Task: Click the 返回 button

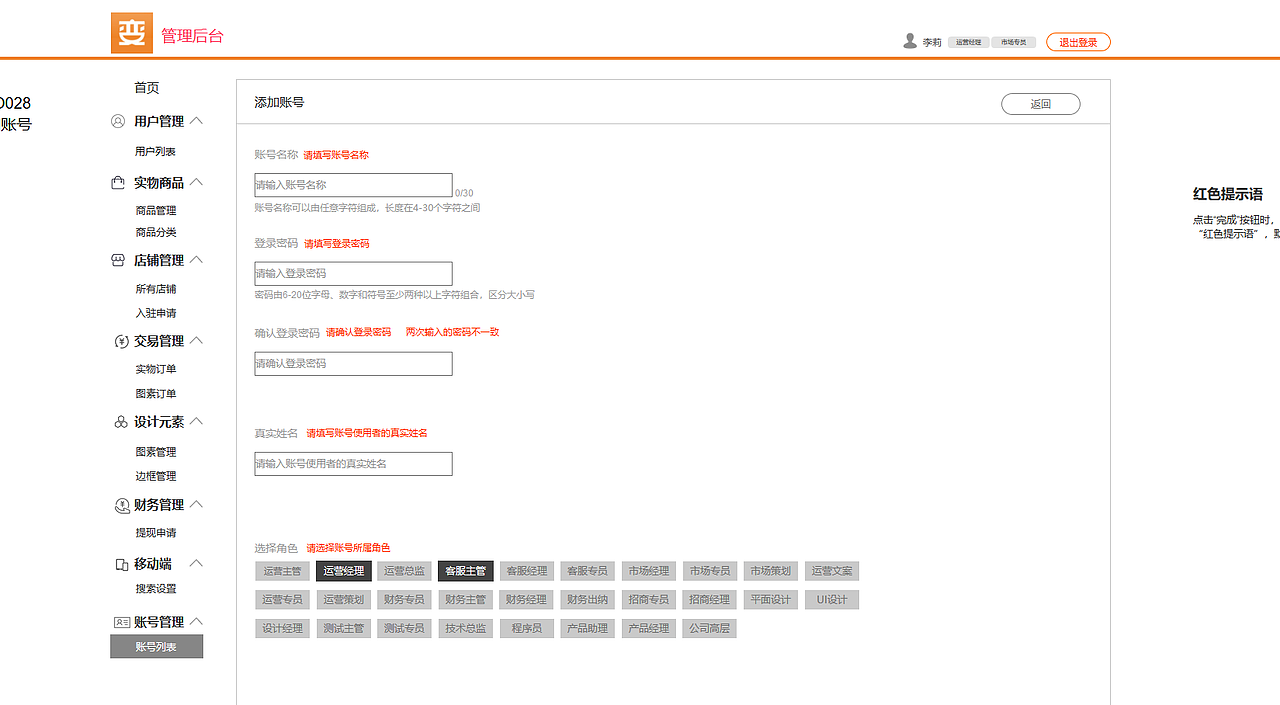Action: 1041,104
